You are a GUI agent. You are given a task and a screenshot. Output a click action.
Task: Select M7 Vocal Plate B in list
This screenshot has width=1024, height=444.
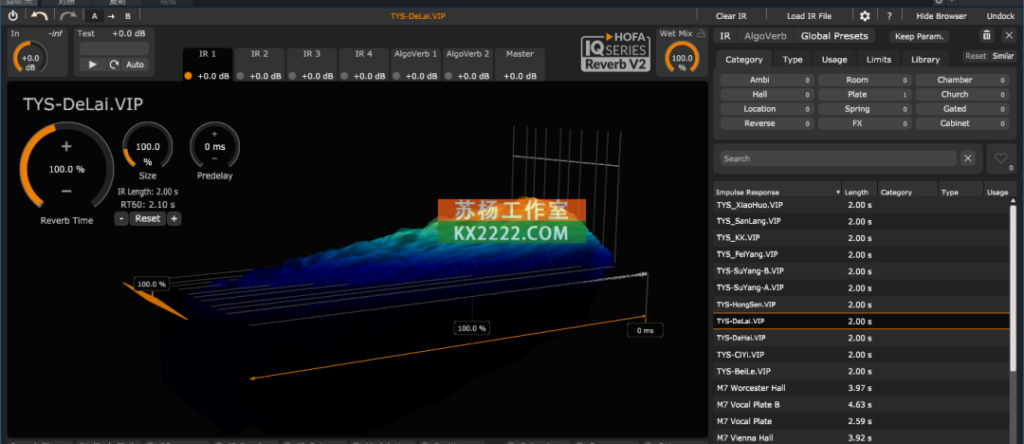(x=860, y=405)
